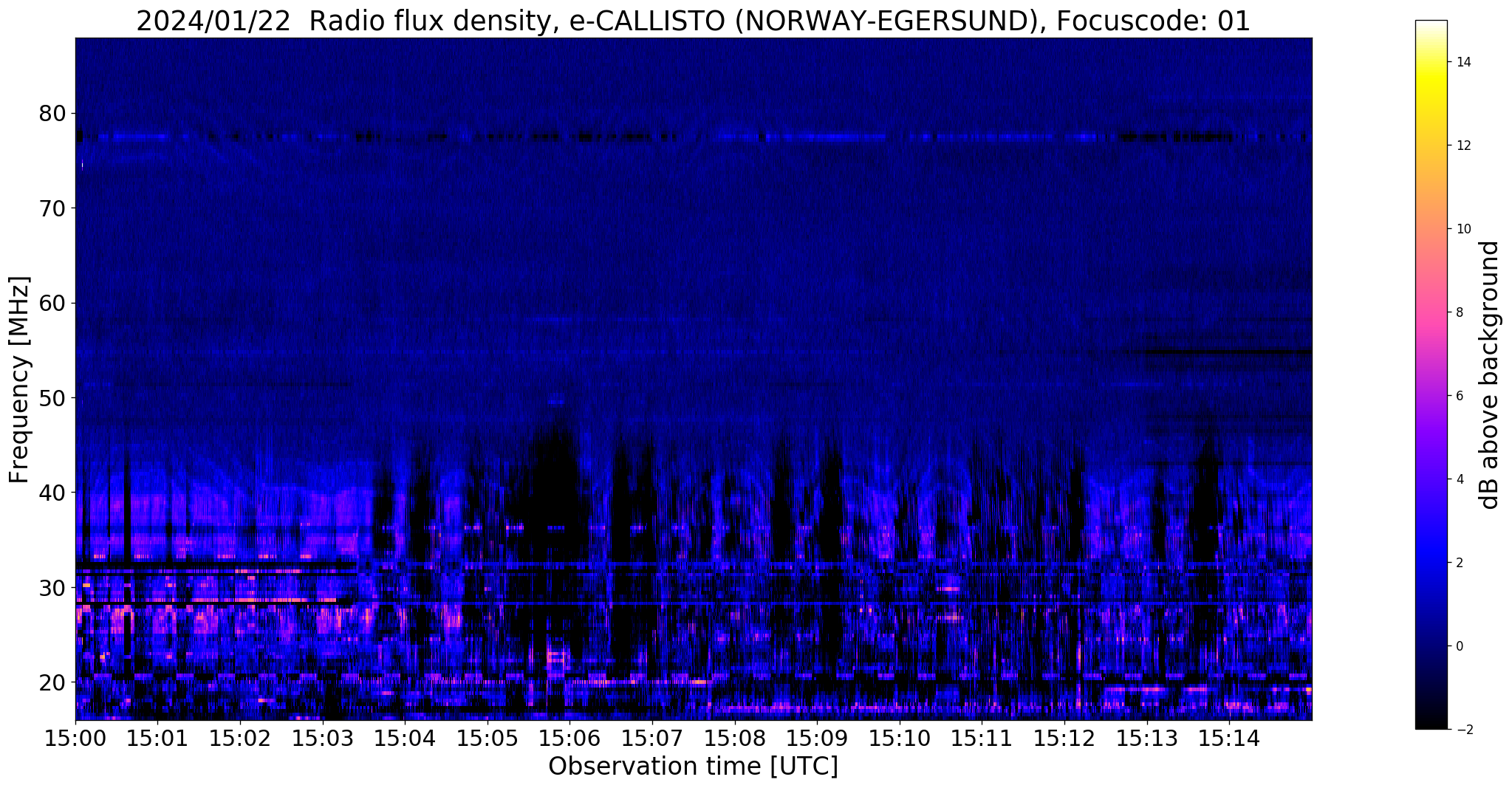The image size is (1512, 788).
Task: Click the 15:12 time tick label
Action: point(1064,739)
